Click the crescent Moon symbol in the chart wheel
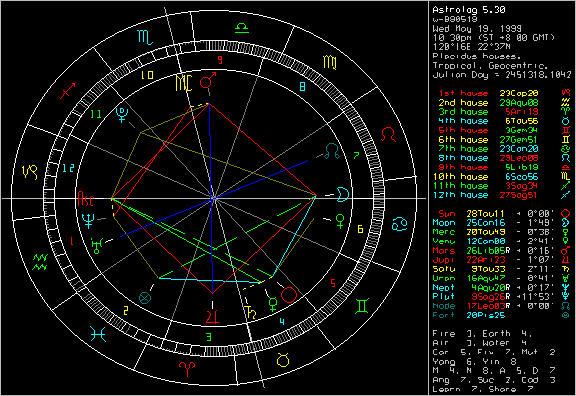Screen dimensions: 576x396 click(342, 194)
